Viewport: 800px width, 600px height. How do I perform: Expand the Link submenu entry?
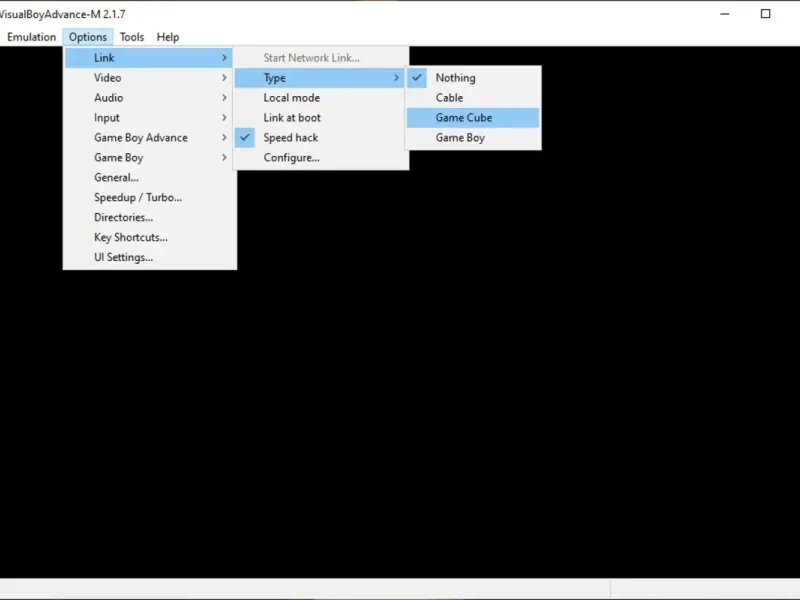click(149, 58)
